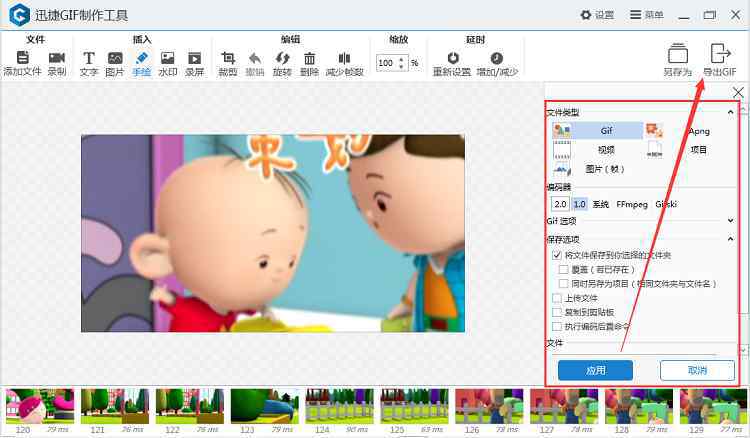The image size is (750, 438).
Task: Open the 菜单 hamburger menu
Action: pos(647,15)
